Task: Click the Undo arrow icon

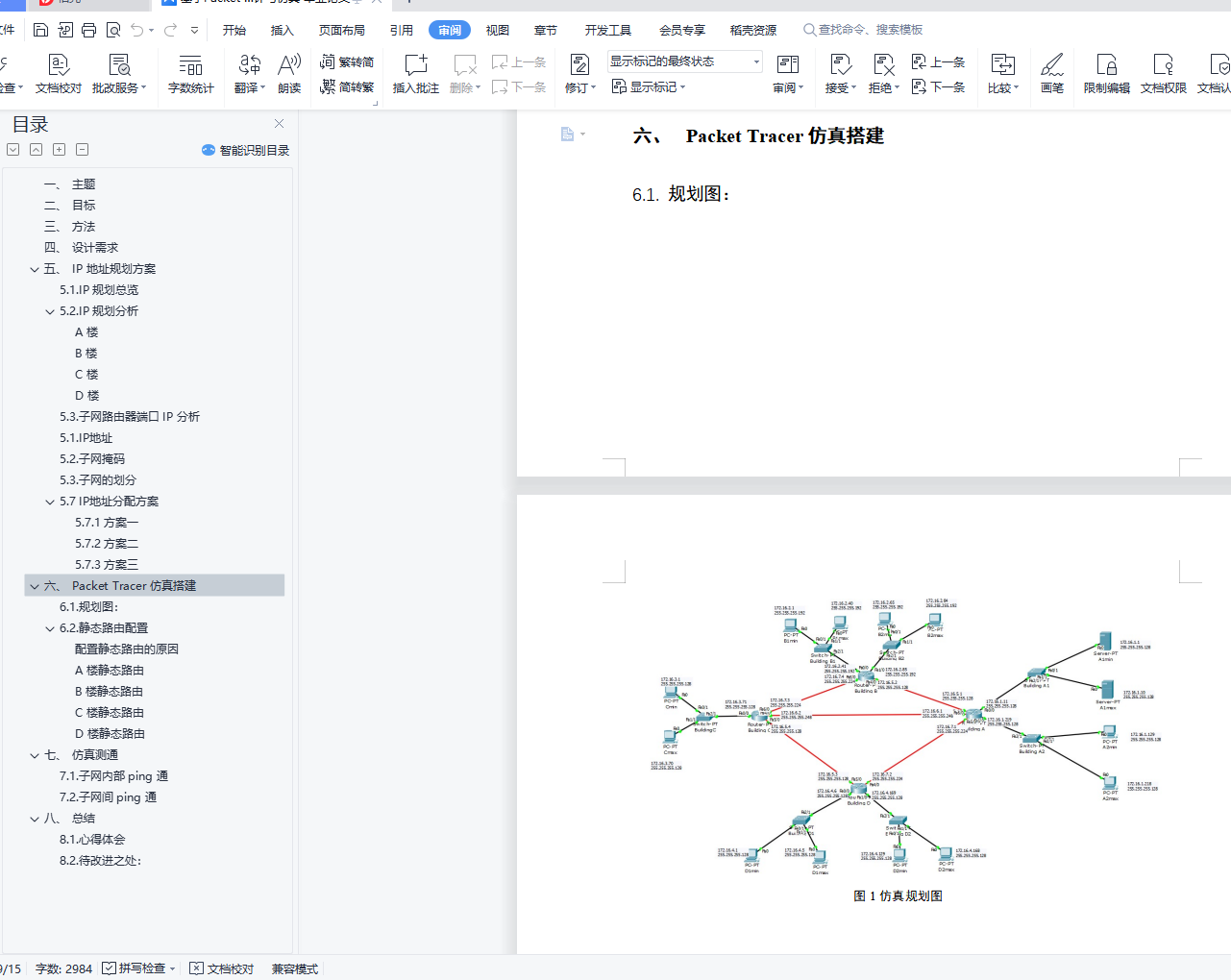Action: [x=137, y=30]
